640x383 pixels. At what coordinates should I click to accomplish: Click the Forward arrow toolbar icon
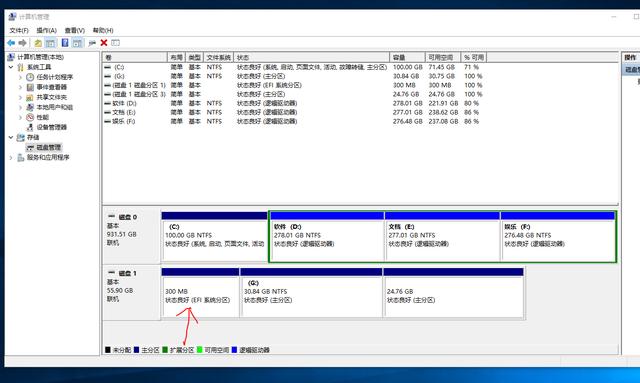pyautogui.click(x=23, y=43)
